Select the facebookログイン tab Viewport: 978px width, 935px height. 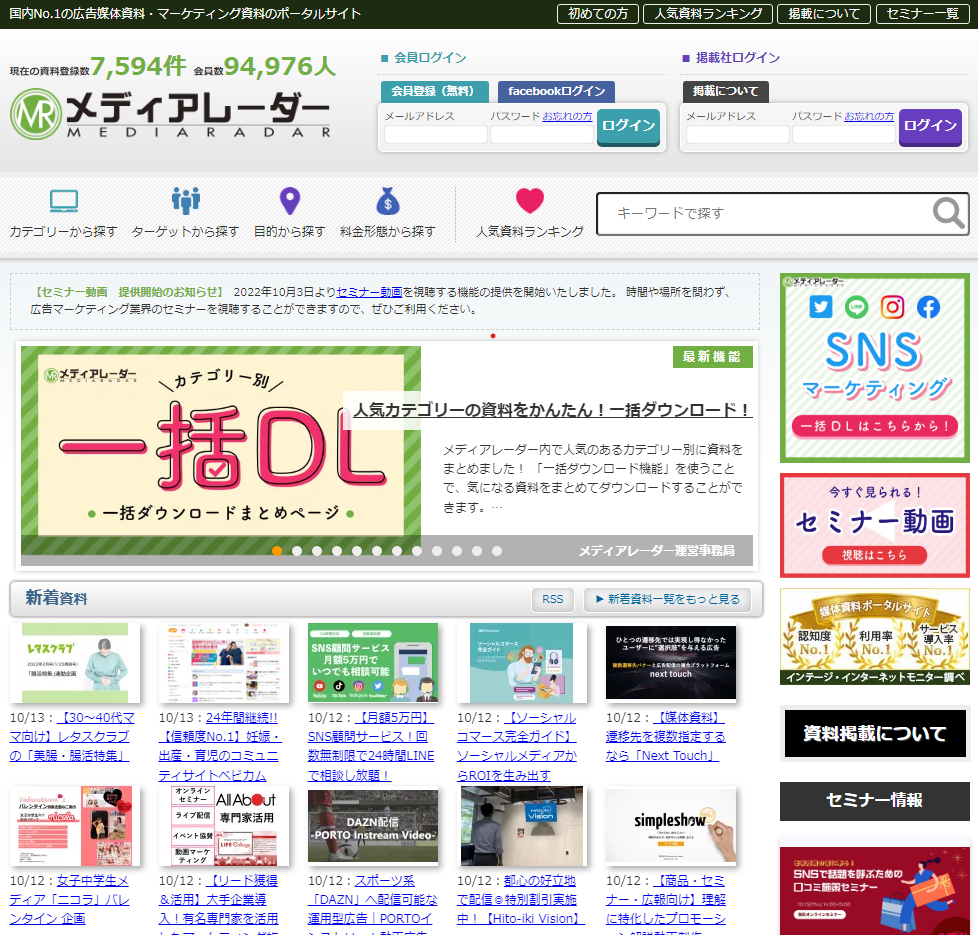tap(556, 92)
